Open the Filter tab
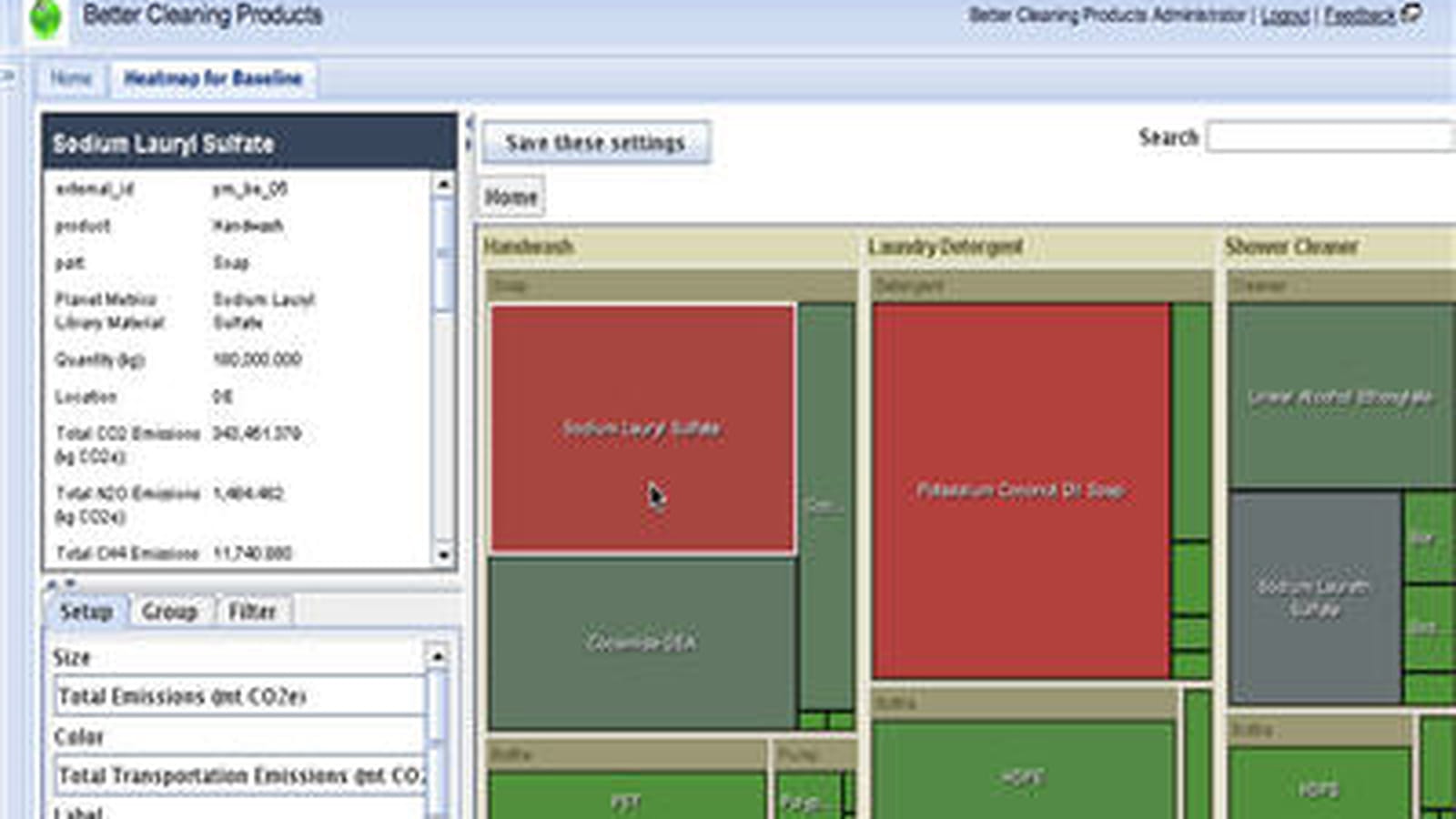Viewport: 1456px width, 819px height. click(x=252, y=612)
